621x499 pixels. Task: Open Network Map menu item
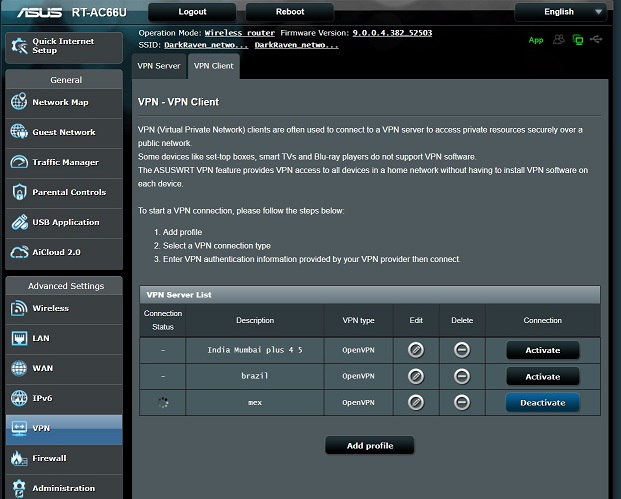(64, 102)
